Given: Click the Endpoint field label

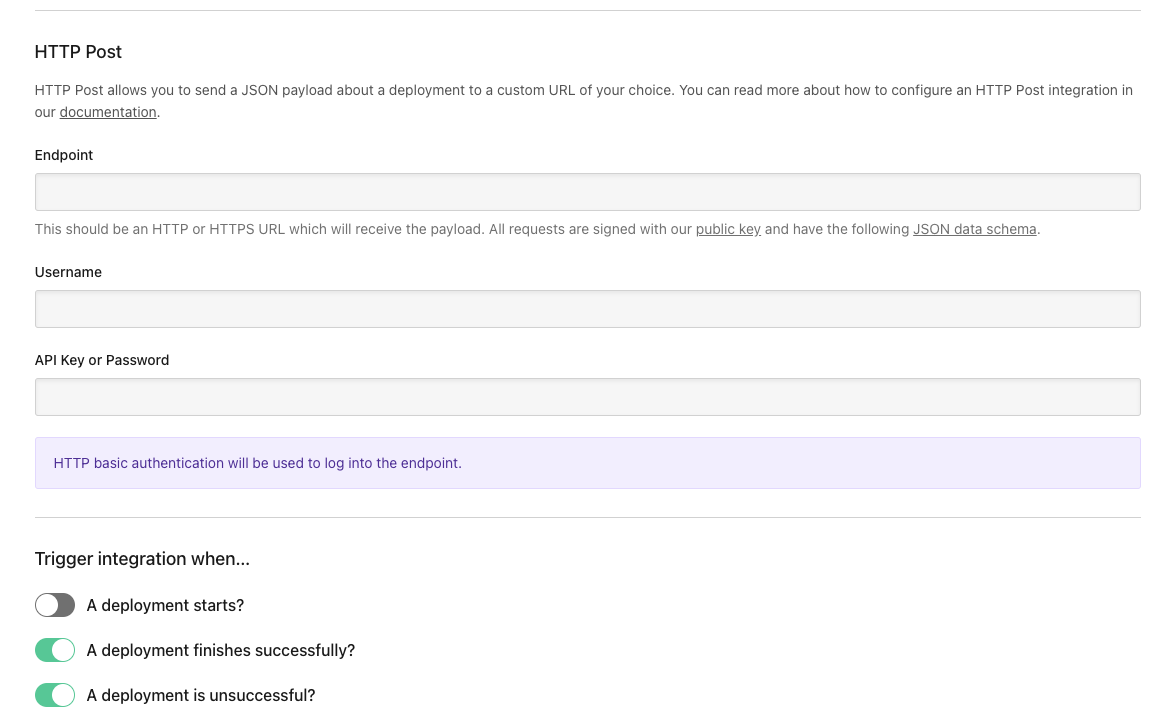Looking at the screenshot, I should [x=64, y=155].
